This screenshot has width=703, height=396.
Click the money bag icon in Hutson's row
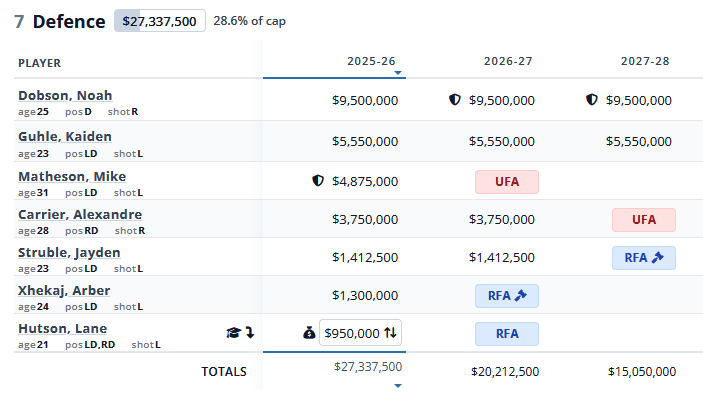point(309,333)
